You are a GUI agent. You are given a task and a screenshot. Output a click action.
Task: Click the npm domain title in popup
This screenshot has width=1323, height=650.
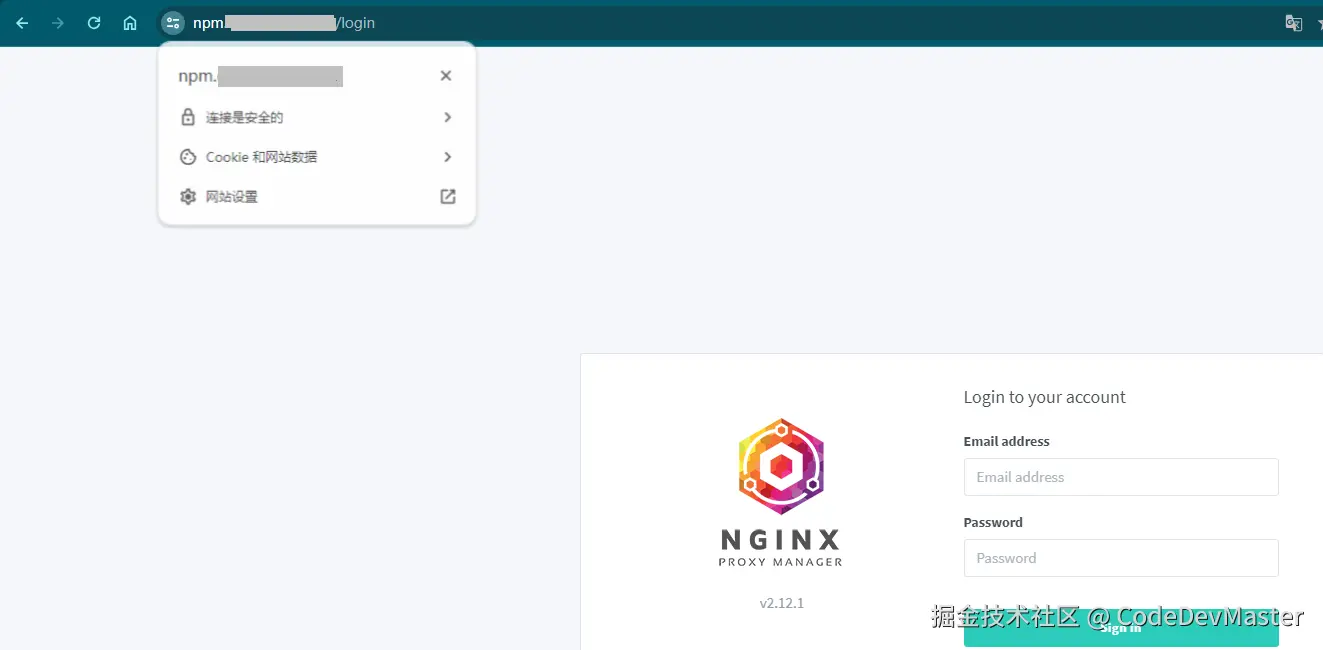tap(261, 76)
